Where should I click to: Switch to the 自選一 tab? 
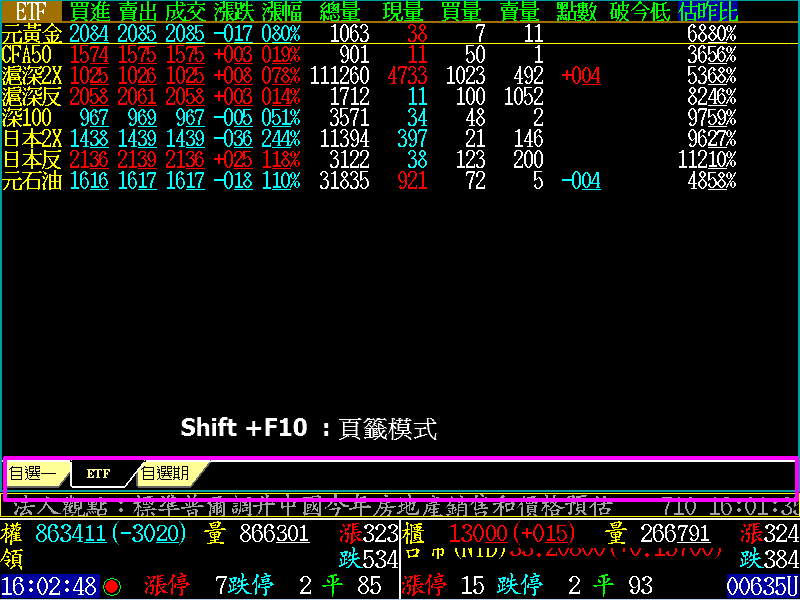tap(33, 473)
